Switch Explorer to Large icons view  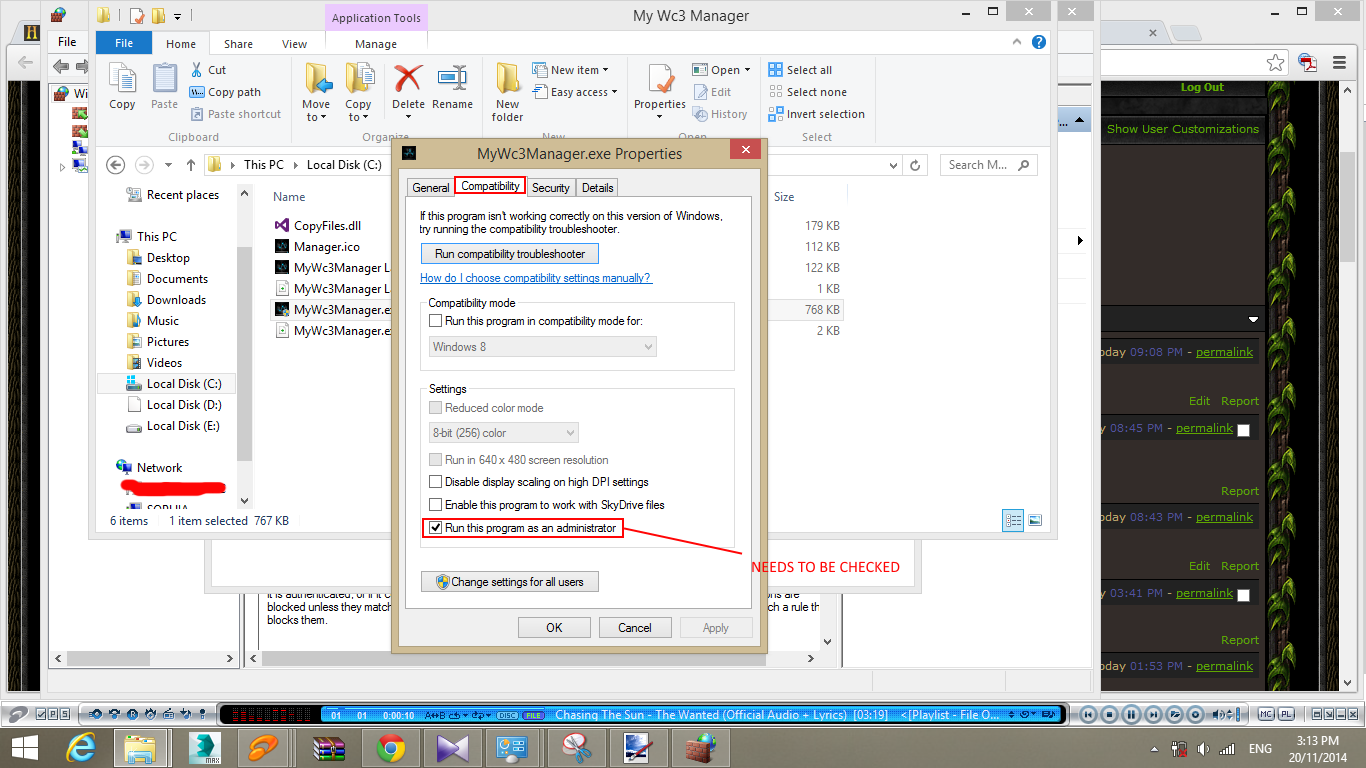point(1035,520)
